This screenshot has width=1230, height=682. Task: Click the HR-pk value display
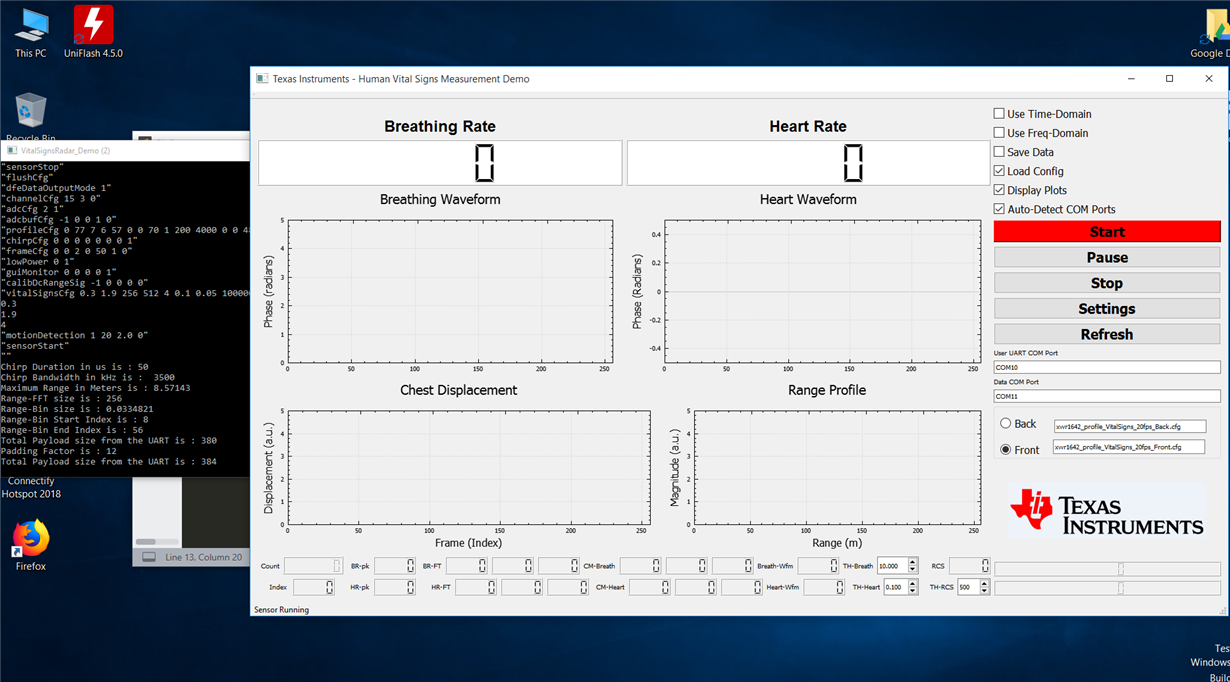[395, 587]
